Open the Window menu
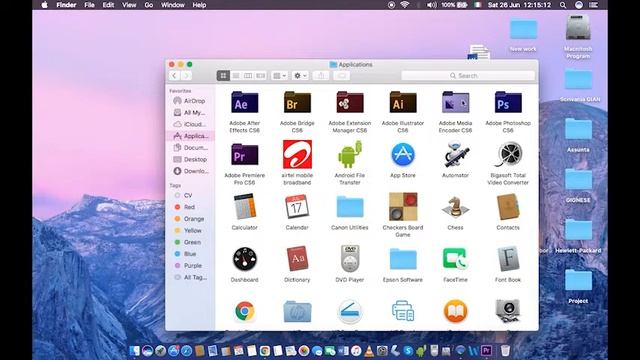 point(173,5)
